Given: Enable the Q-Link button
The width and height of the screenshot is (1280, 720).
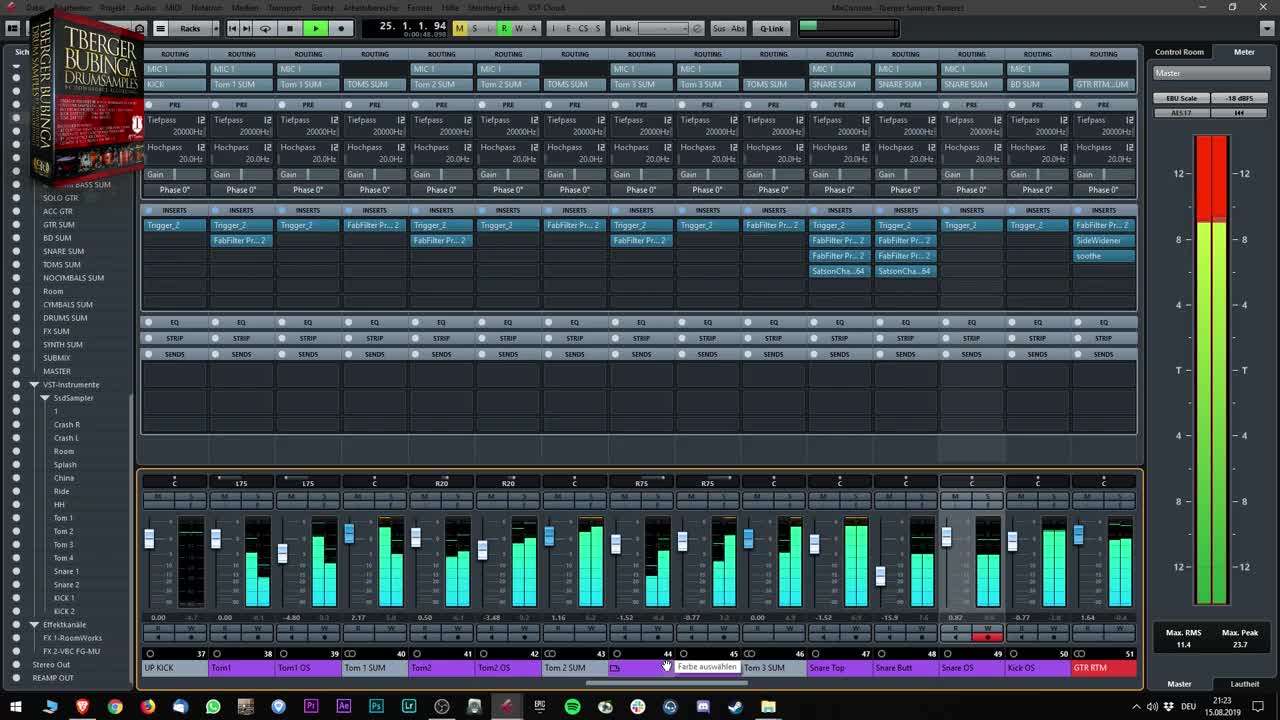Looking at the screenshot, I should click(772, 28).
